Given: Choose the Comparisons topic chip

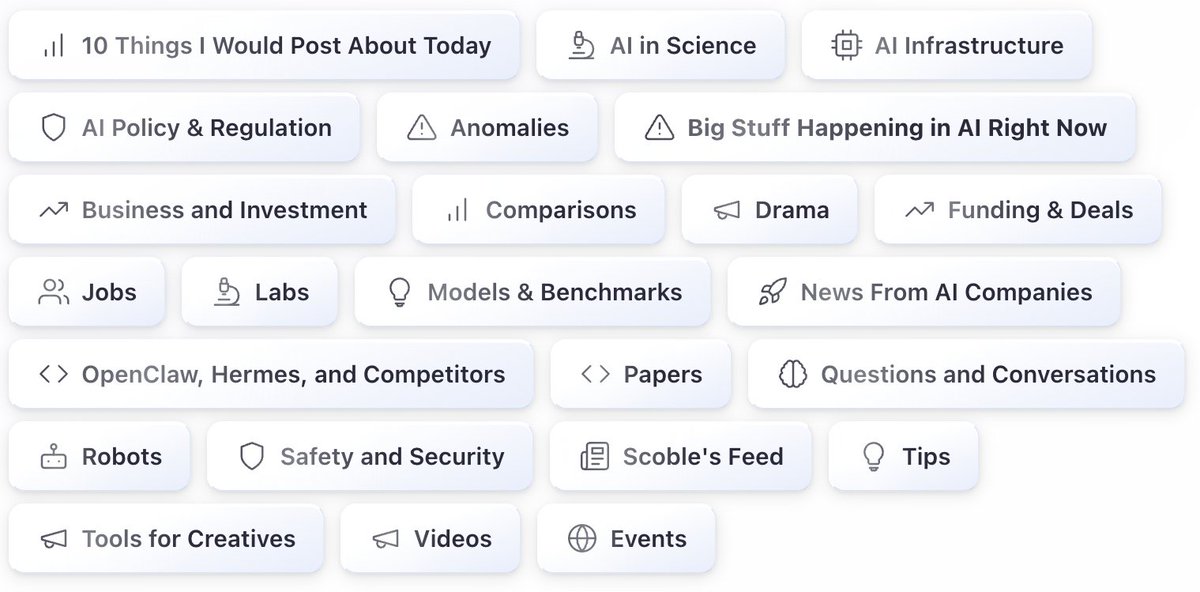Looking at the screenshot, I should [539, 210].
